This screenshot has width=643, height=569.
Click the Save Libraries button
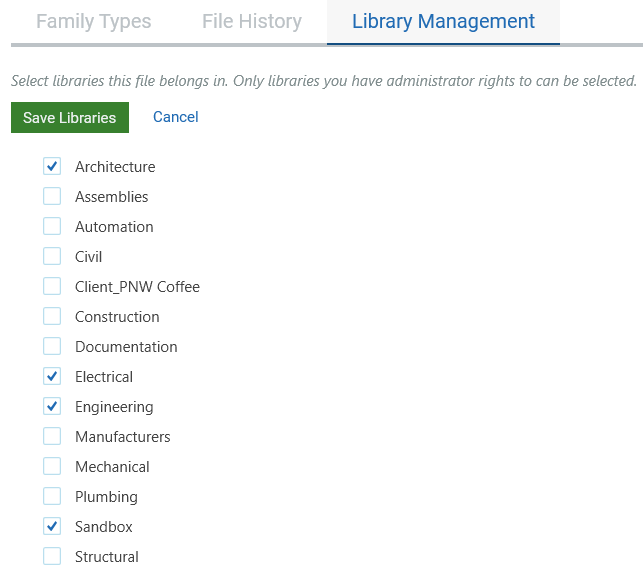coord(70,117)
